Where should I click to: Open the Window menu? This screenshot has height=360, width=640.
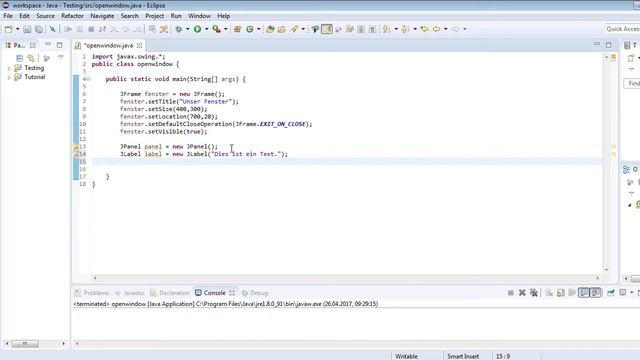click(x=199, y=16)
